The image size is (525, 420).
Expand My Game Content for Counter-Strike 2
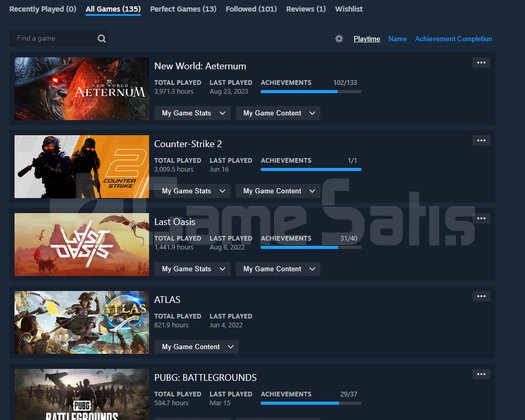tap(278, 191)
